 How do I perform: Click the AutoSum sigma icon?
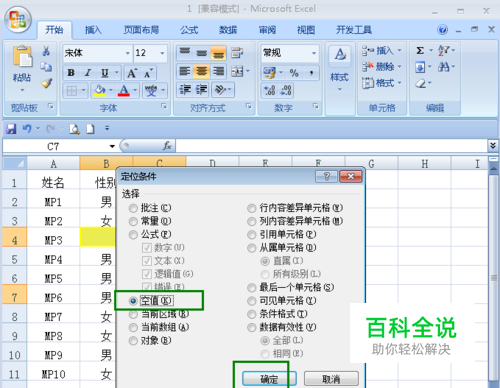tap(420, 51)
